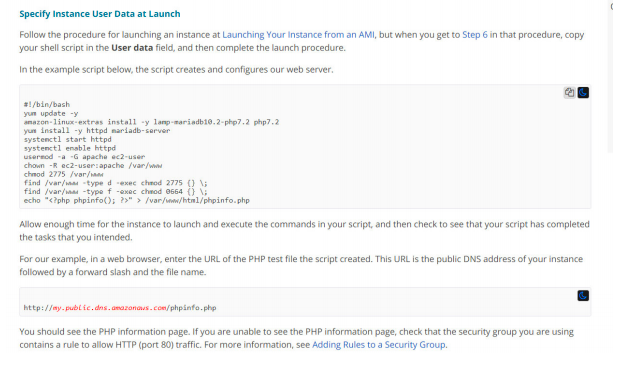Screen dimensions: 618x368
Task: Click the #!/bin/bash shebang line
Action: (47, 104)
